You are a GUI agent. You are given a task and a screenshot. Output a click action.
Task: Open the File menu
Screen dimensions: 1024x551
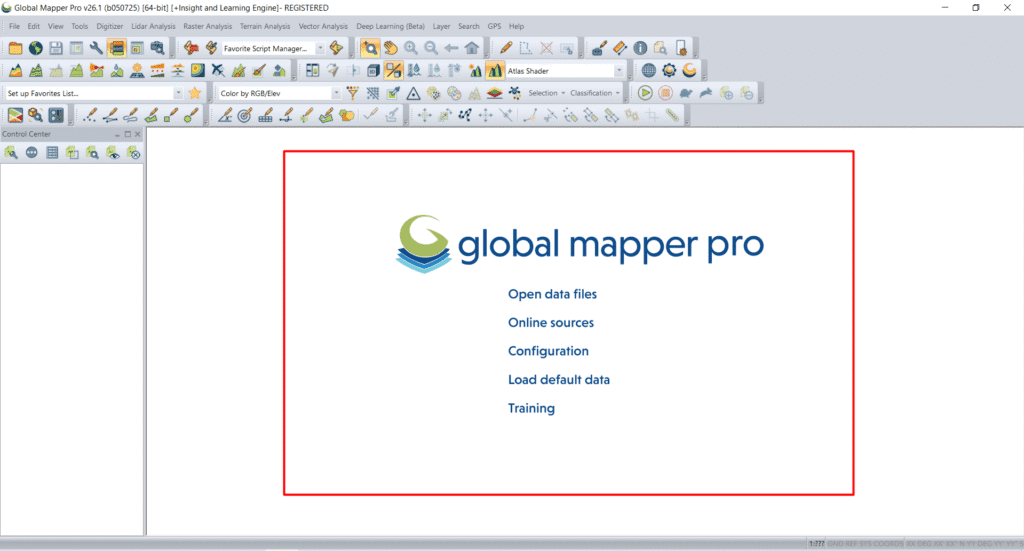14,26
